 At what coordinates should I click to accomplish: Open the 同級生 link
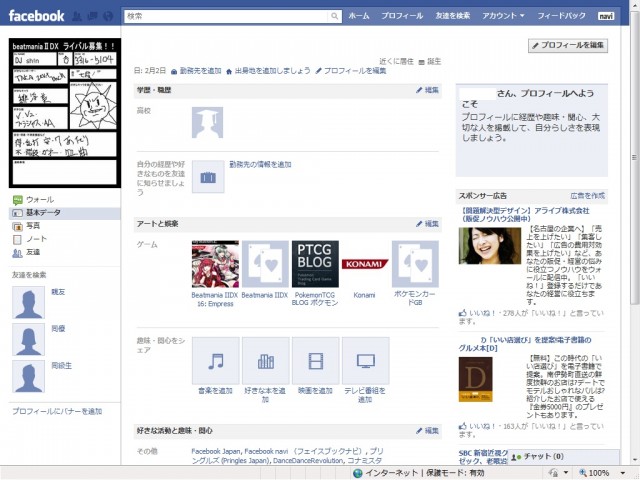(61, 366)
